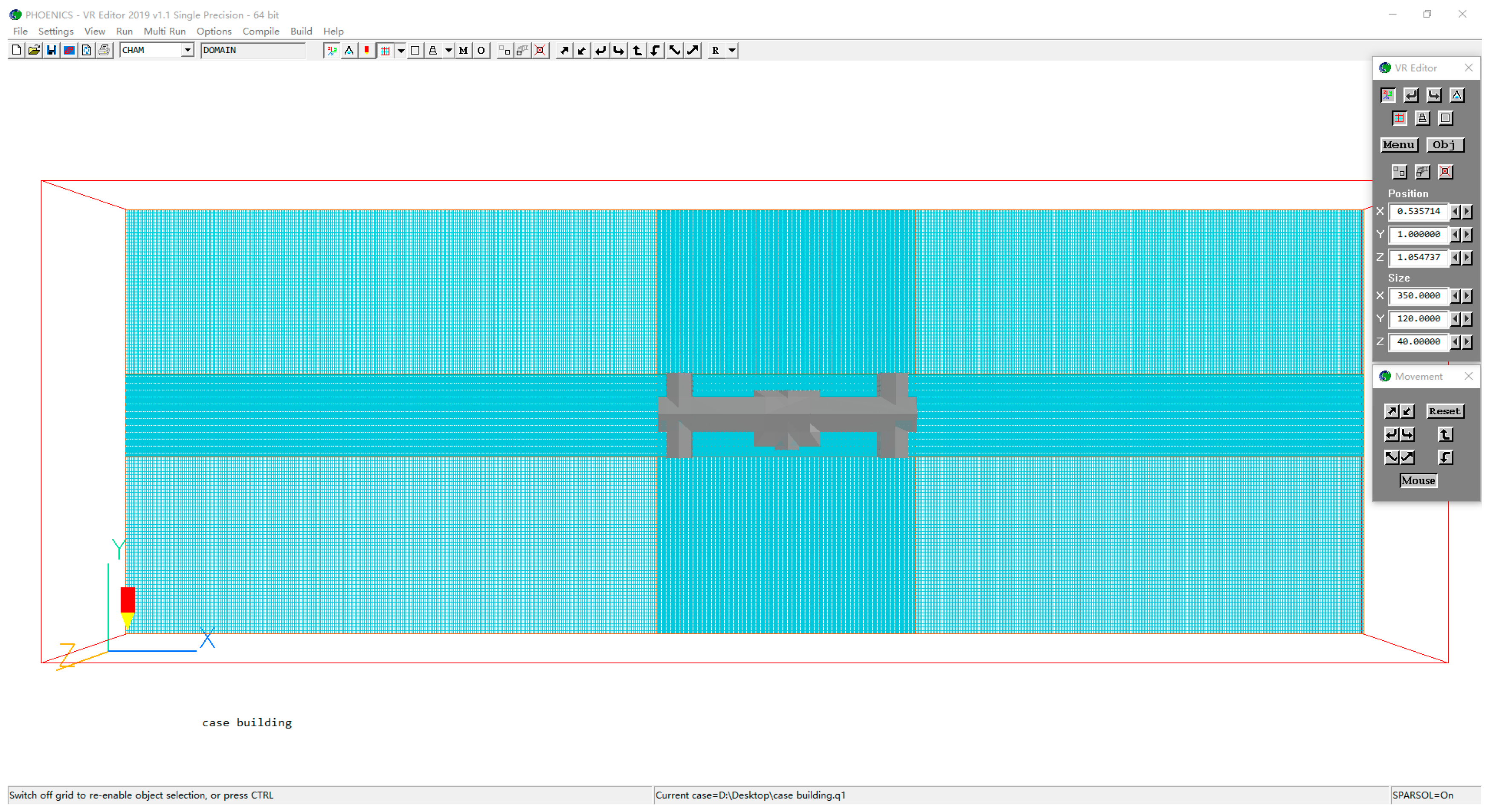Expand the arrow beside the R button
The height and width of the screenshot is (812, 1488).
[x=732, y=50]
